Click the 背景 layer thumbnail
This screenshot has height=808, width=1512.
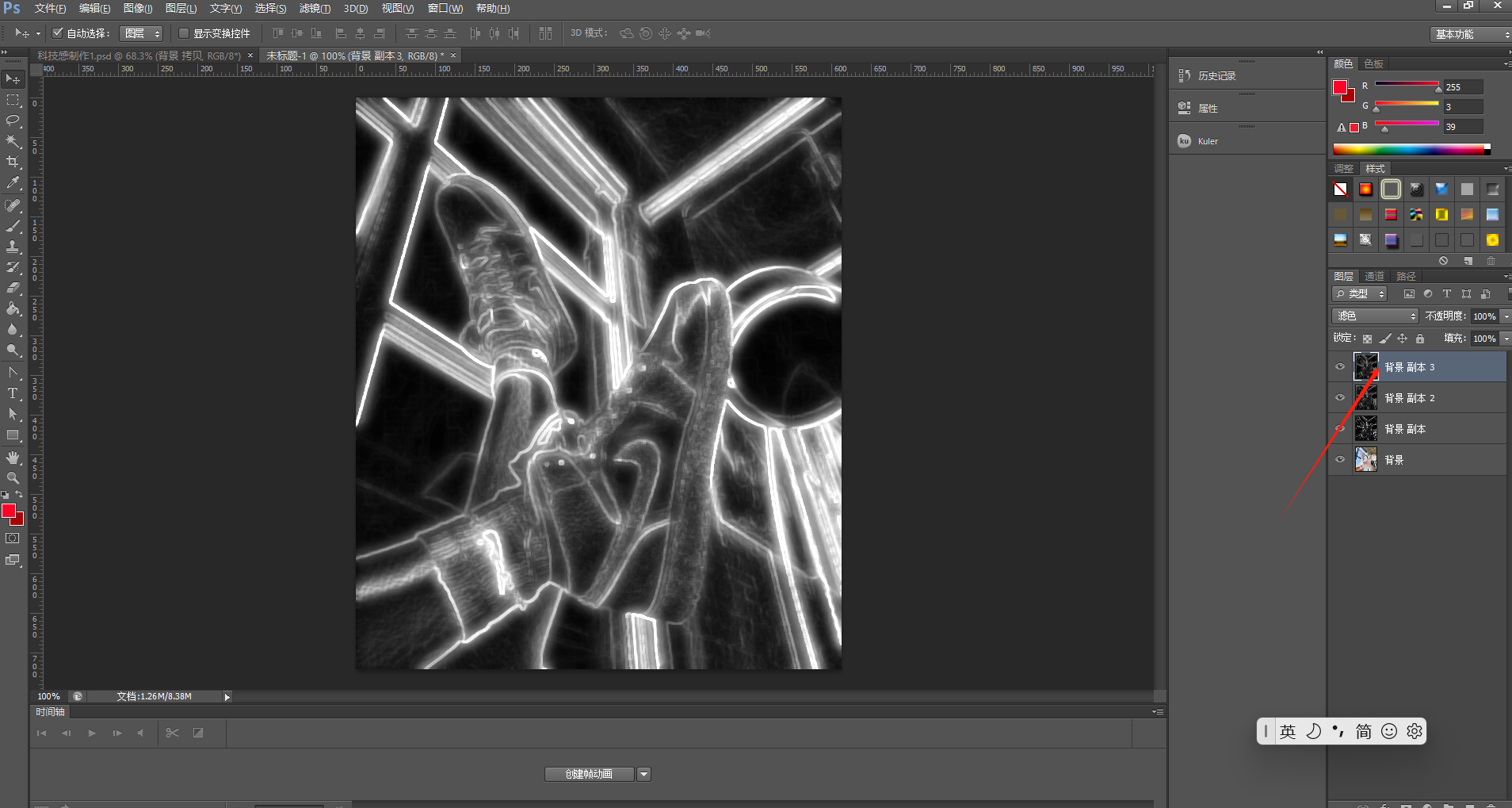(x=1365, y=459)
